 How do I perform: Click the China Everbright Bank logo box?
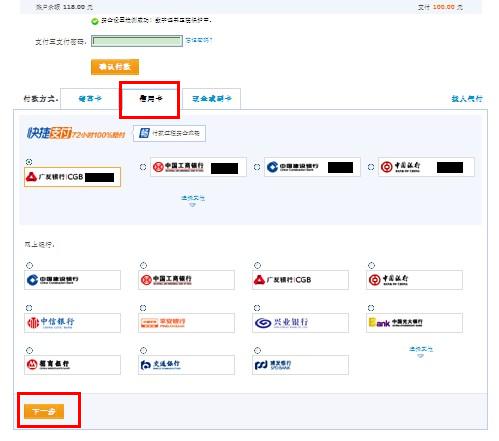[414, 323]
